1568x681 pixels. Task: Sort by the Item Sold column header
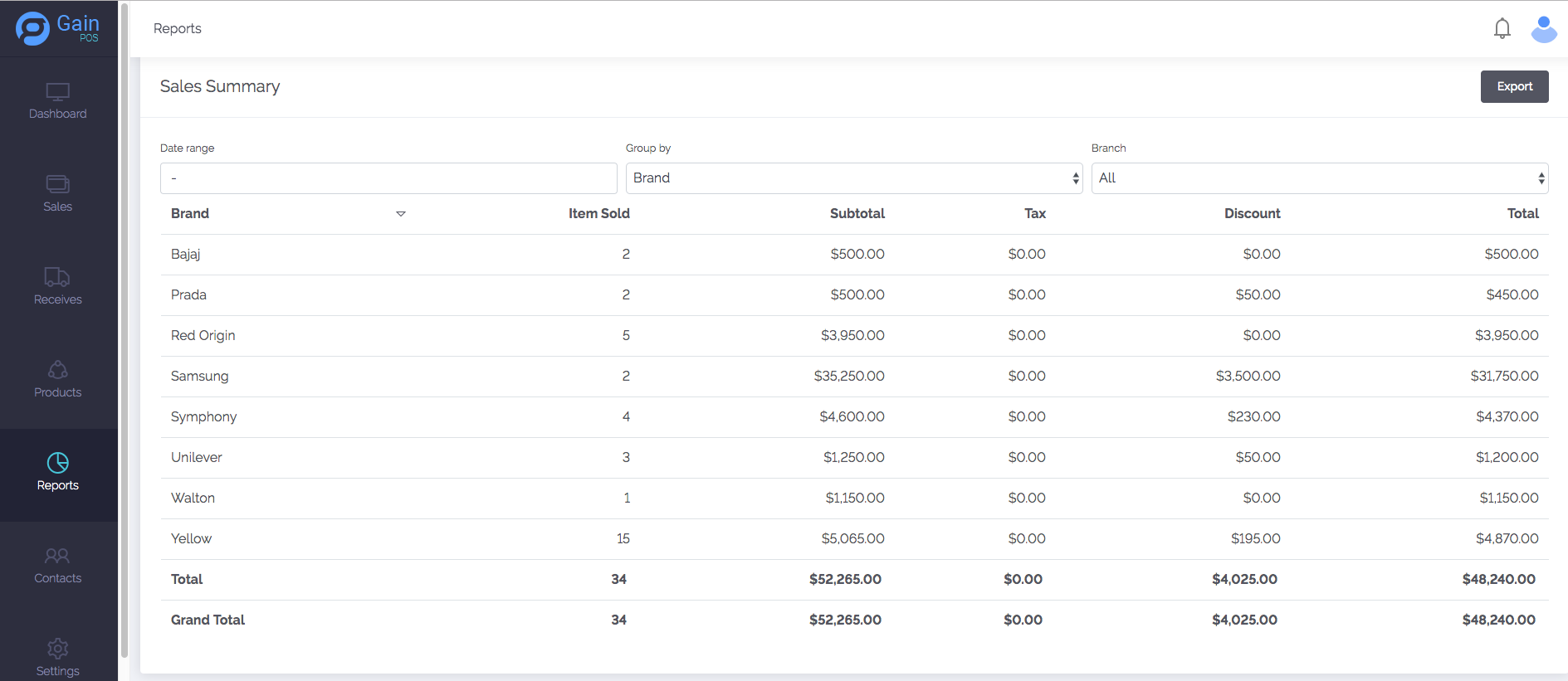pos(598,214)
